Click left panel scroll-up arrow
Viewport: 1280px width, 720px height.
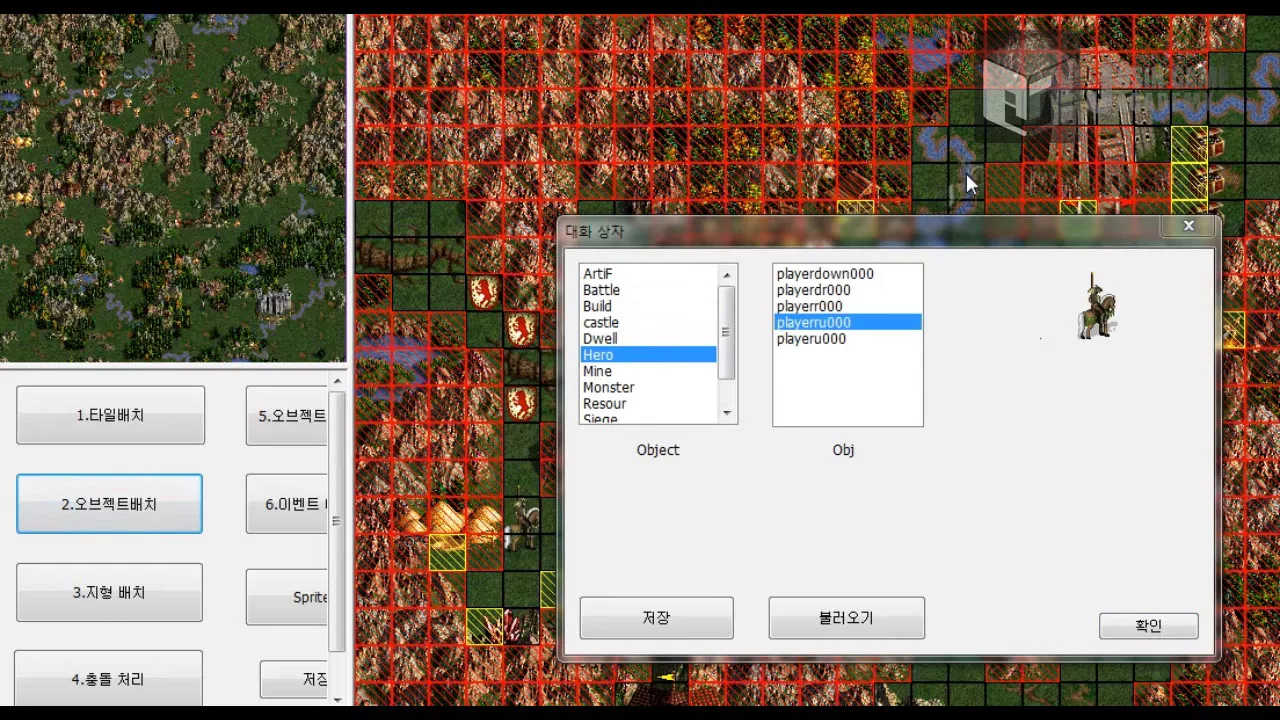pyautogui.click(x=337, y=381)
